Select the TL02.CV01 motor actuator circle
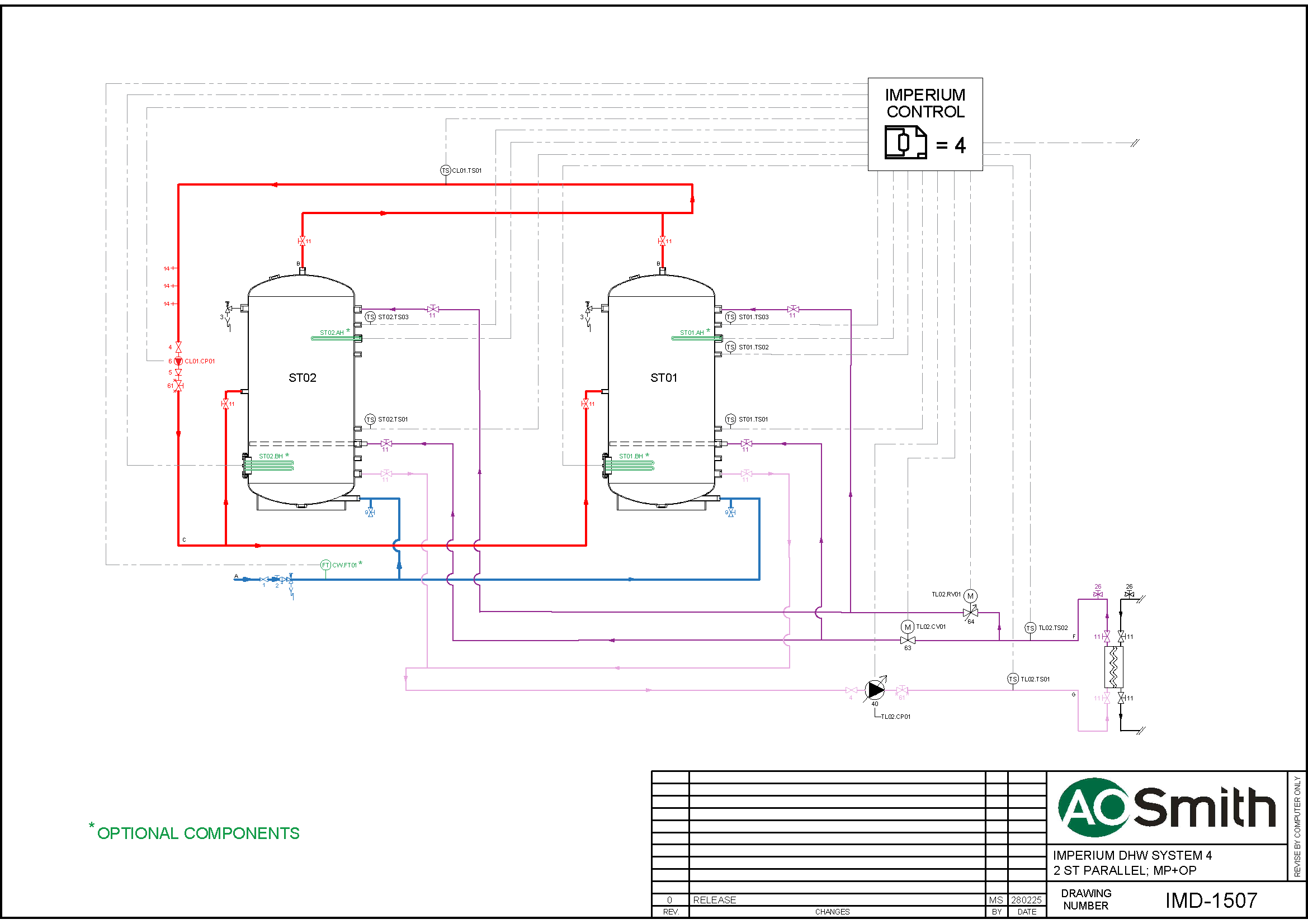 [x=907, y=627]
